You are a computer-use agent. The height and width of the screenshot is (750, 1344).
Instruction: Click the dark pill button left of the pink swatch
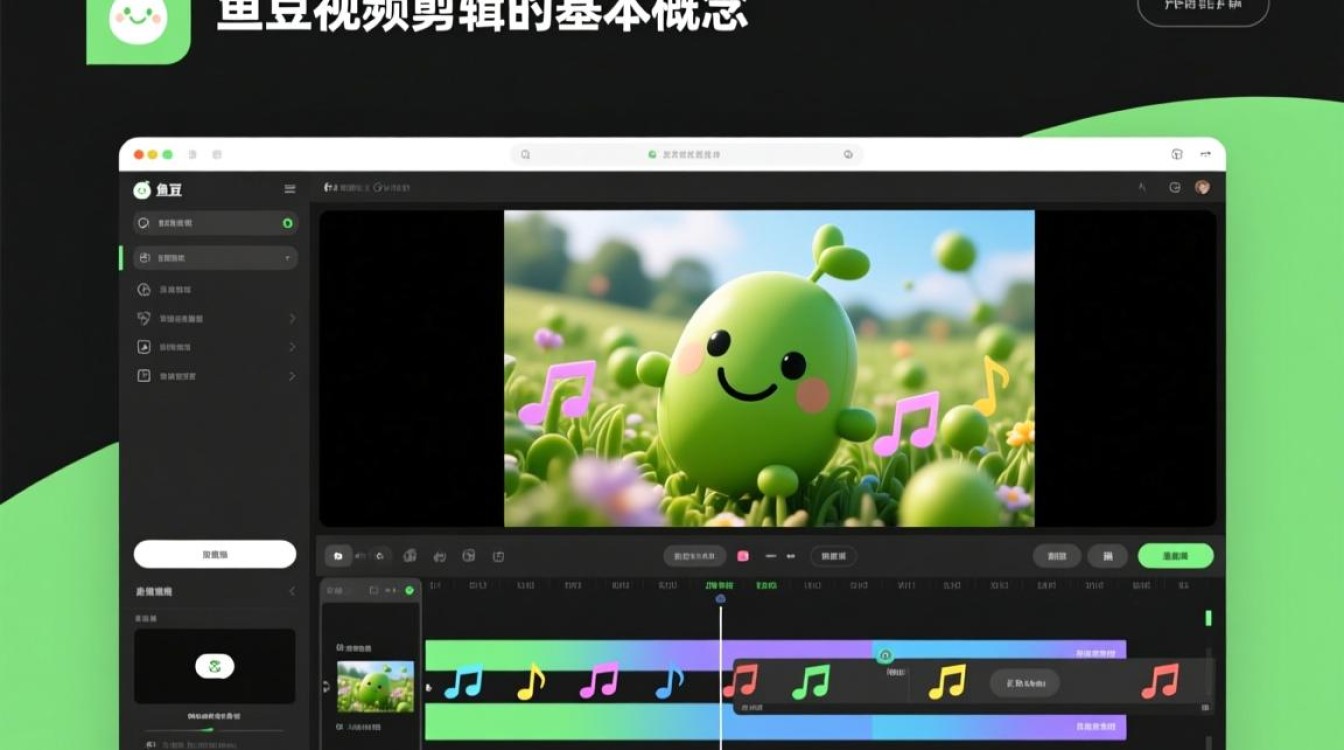(695, 556)
